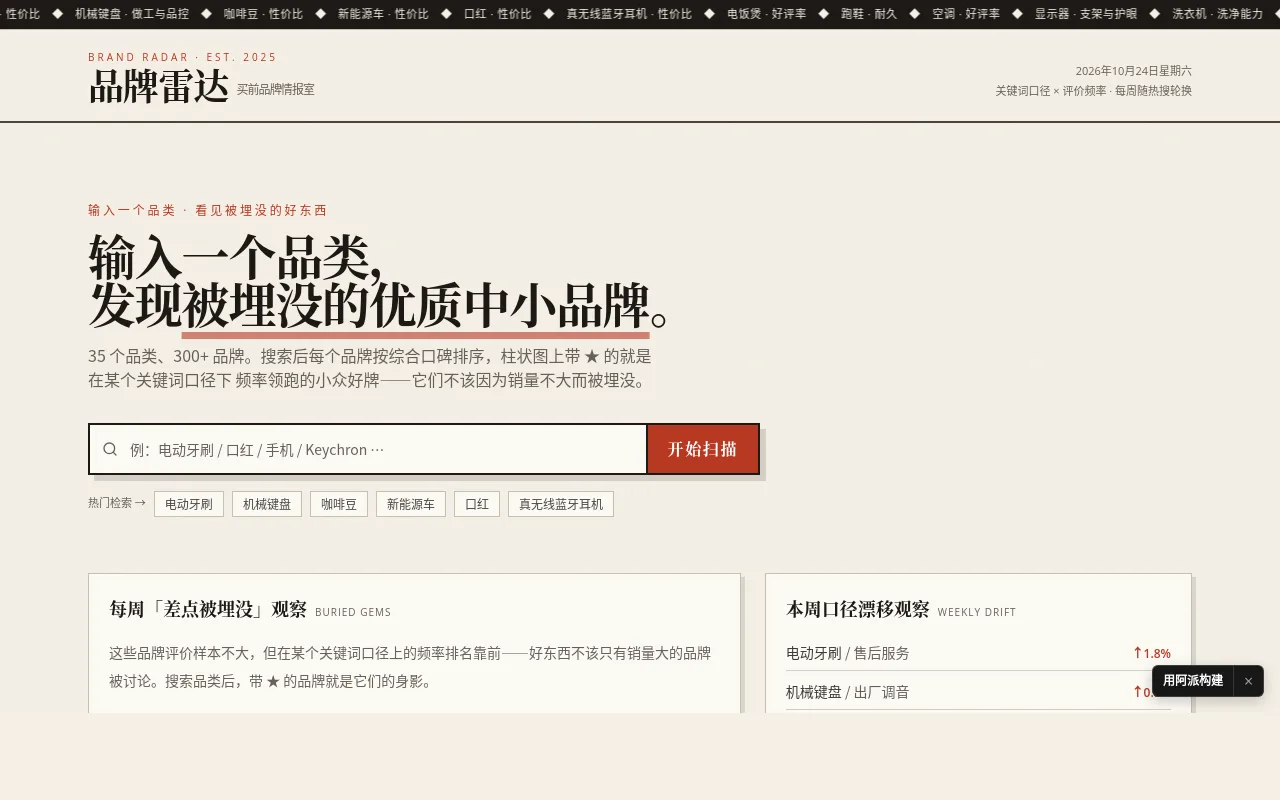Open ticker item 口红 · 性价比

click(498, 14)
